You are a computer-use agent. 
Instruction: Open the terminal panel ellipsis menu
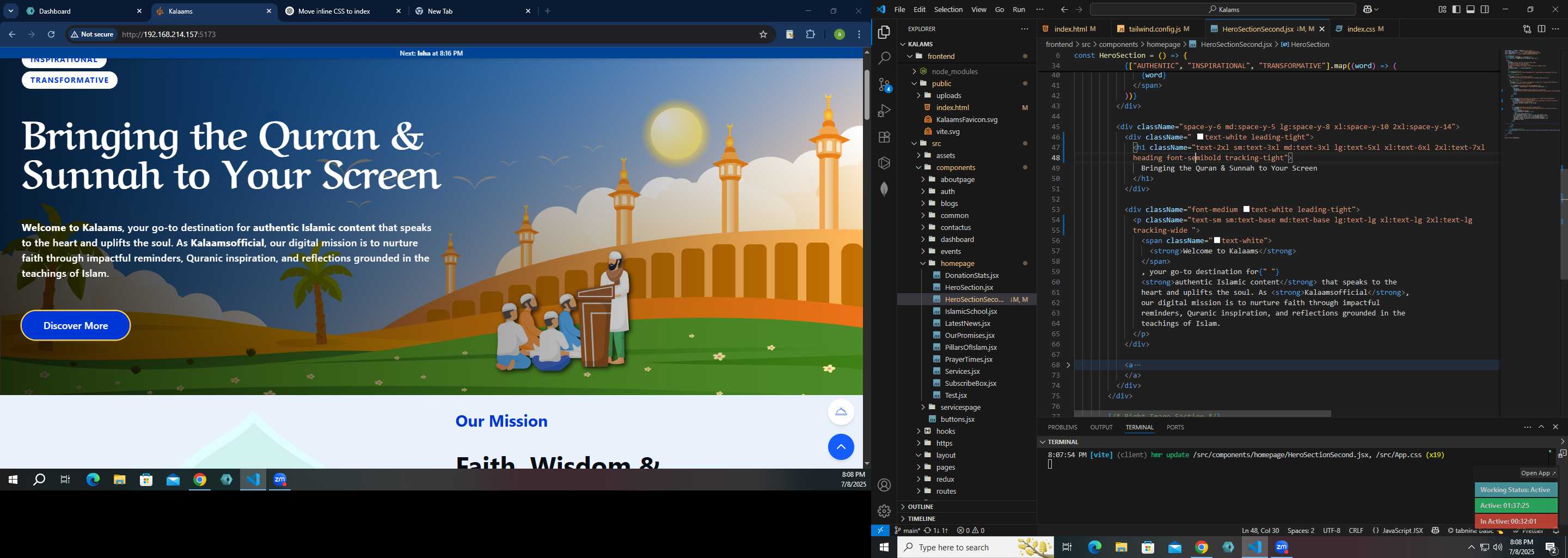click(1527, 427)
